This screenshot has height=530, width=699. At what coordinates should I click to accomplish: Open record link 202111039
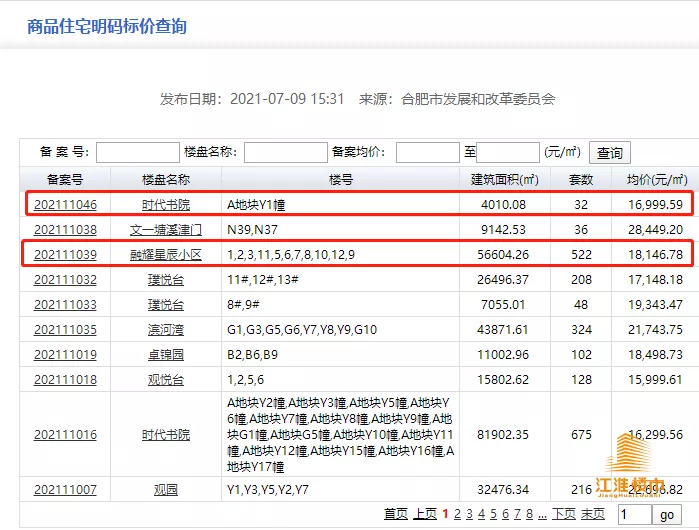(x=65, y=255)
